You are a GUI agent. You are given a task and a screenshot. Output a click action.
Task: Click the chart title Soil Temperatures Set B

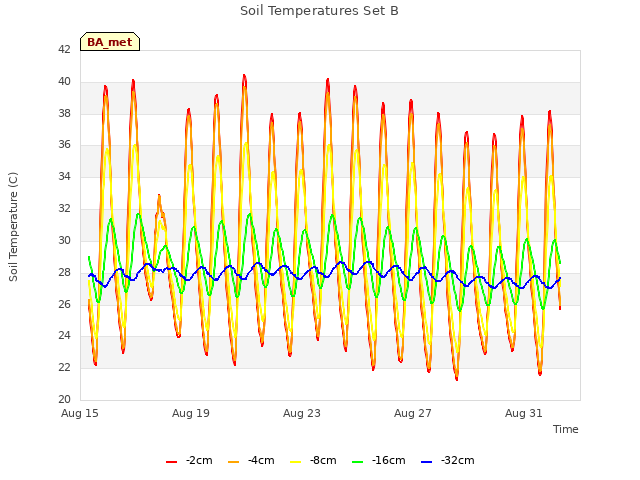319,11
